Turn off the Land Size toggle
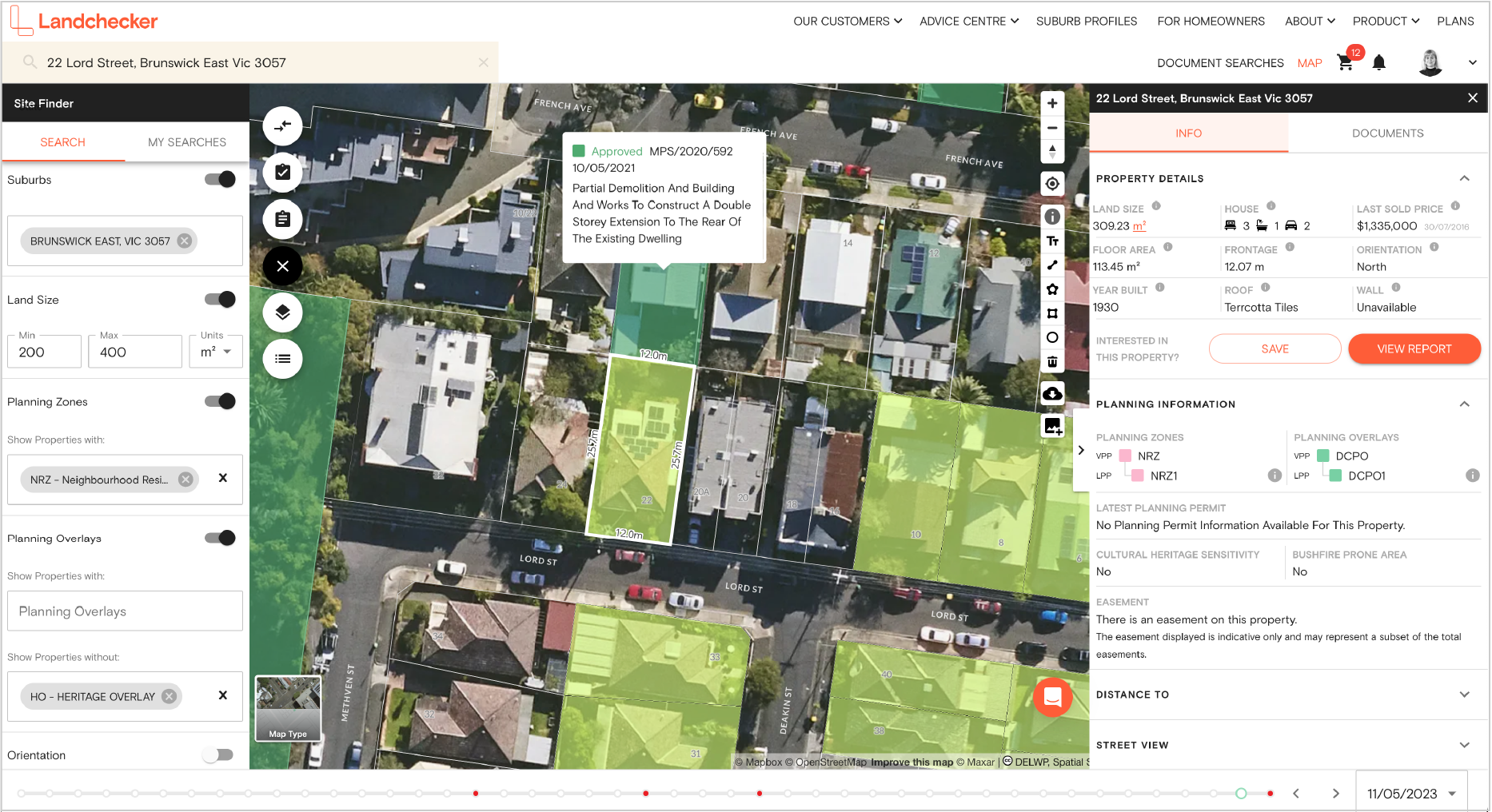 click(220, 300)
